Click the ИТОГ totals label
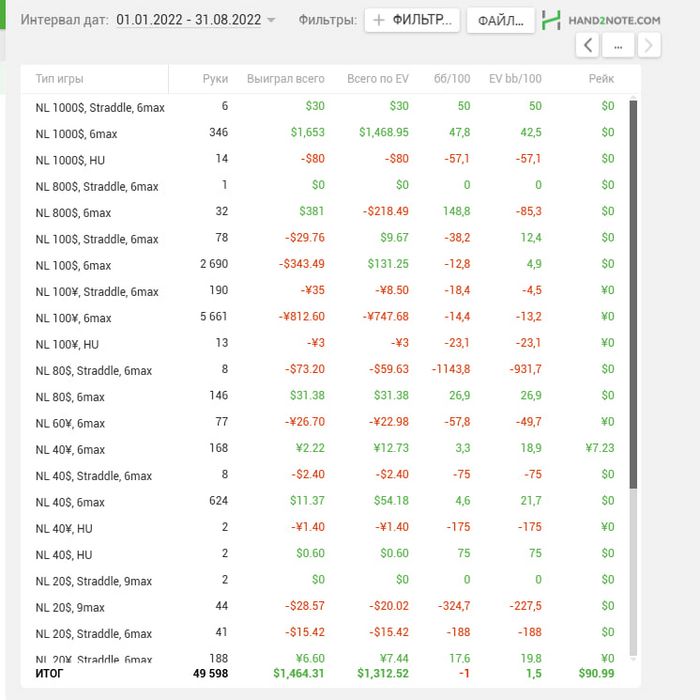This screenshot has height=700, width=700. pyautogui.click(x=49, y=674)
